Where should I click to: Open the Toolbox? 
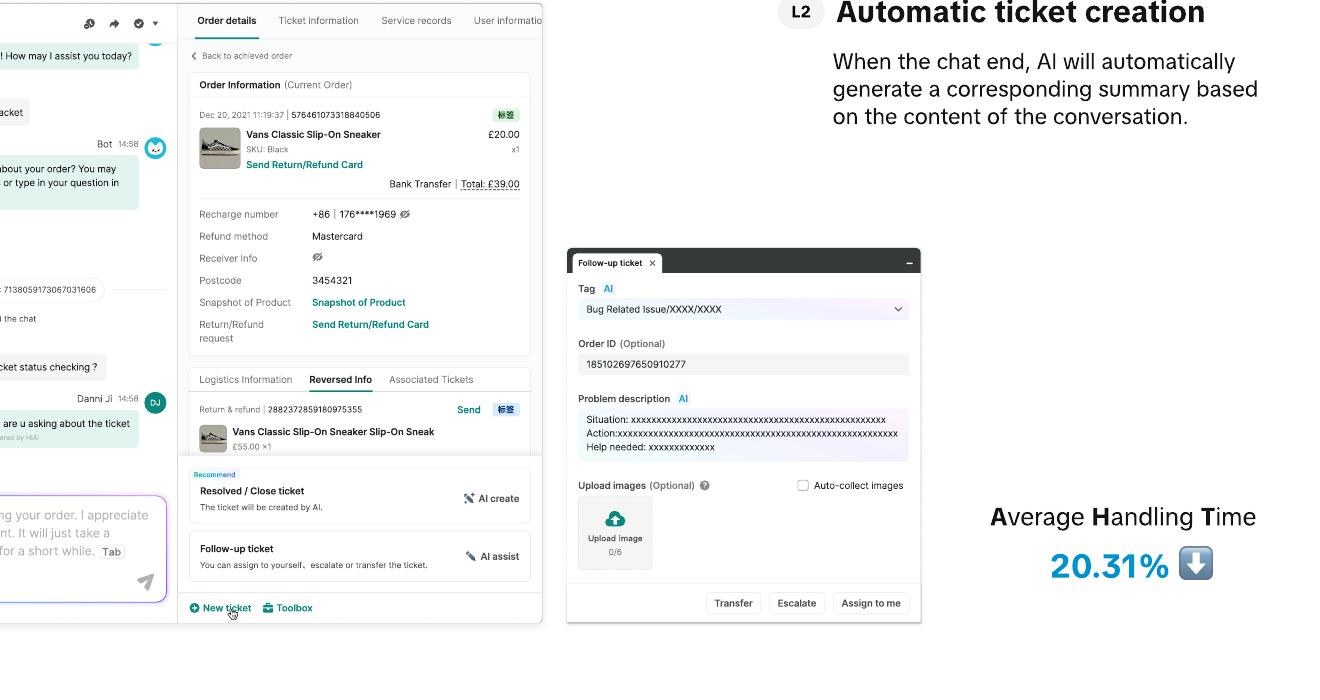coord(288,608)
